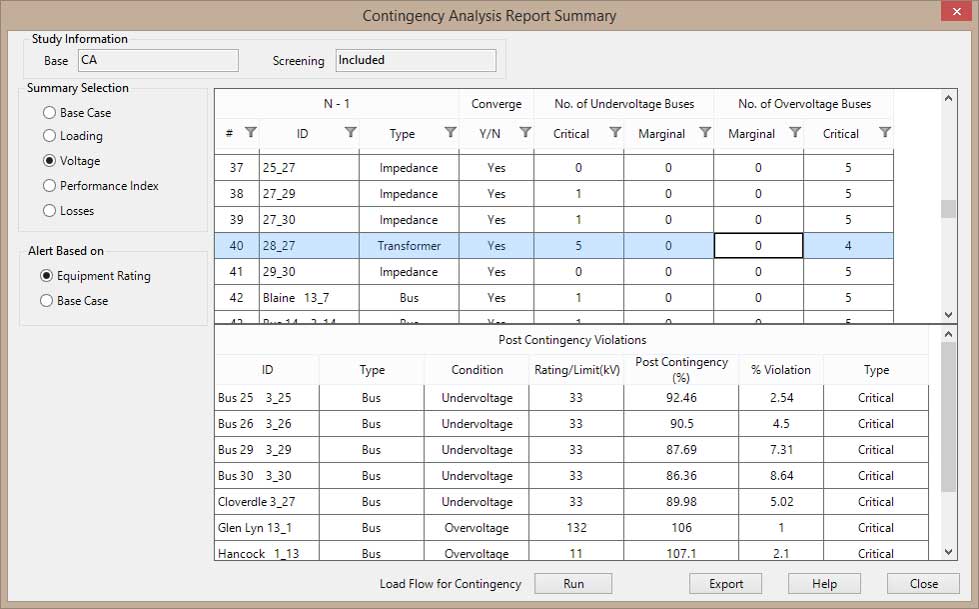Click the Converge Y/N filter funnel

[x=528, y=133]
